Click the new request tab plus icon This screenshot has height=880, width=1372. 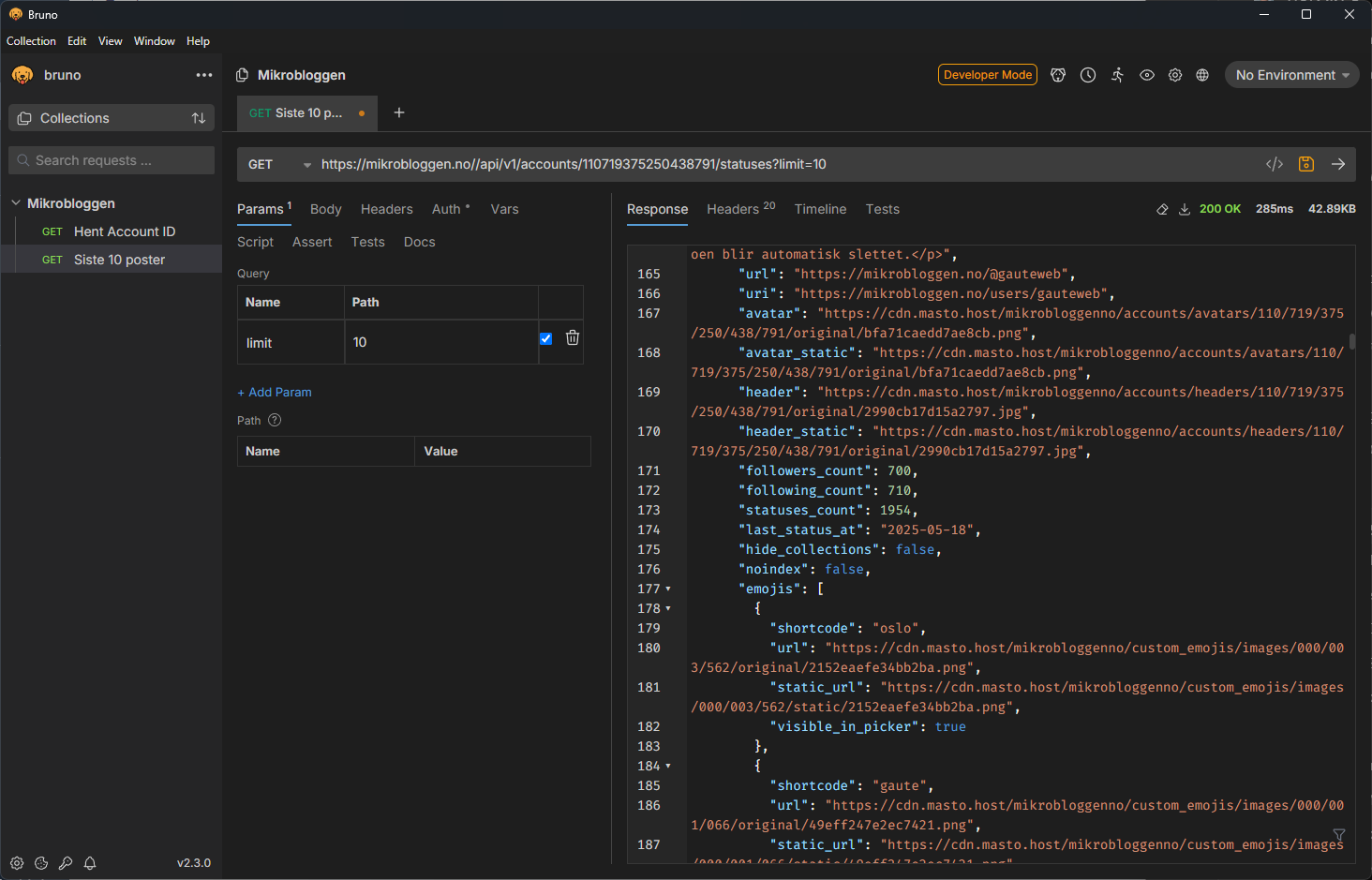tap(399, 112)
